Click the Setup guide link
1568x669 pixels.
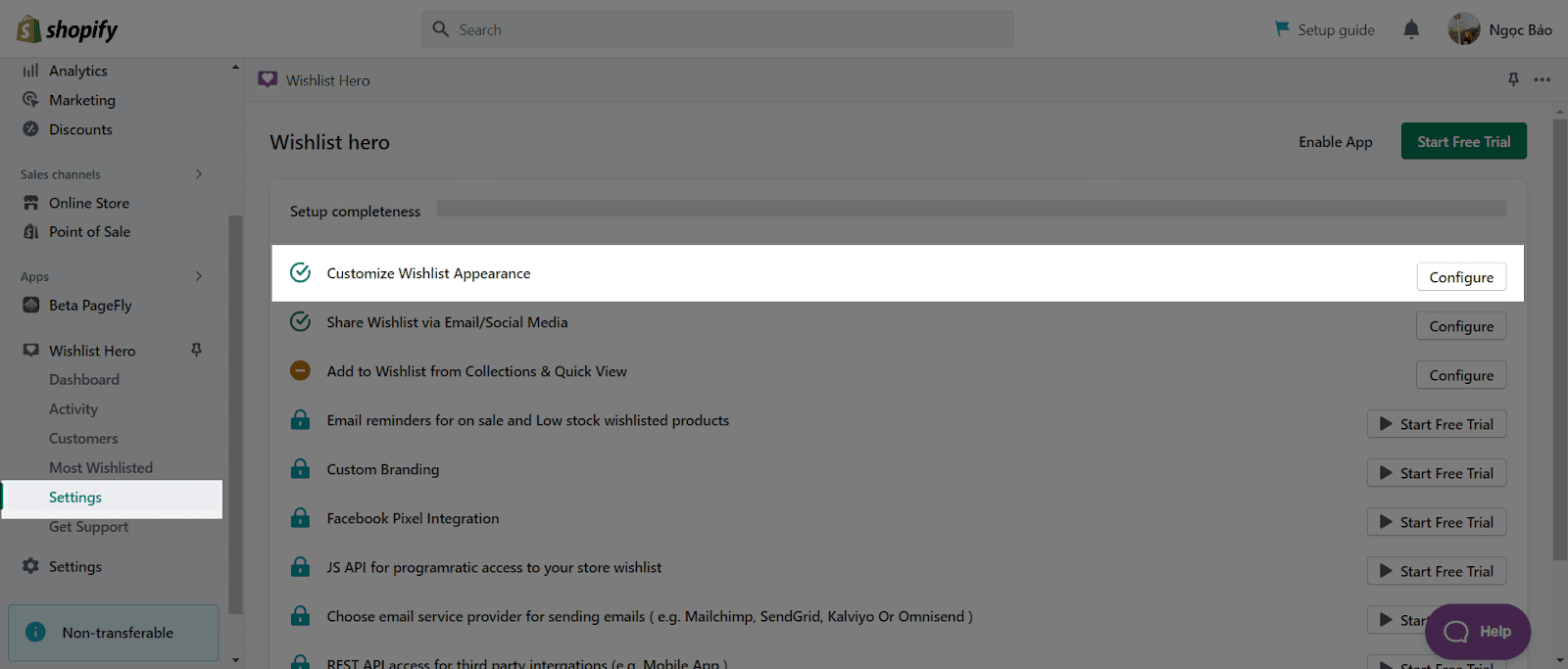[x=1336, y=30]
